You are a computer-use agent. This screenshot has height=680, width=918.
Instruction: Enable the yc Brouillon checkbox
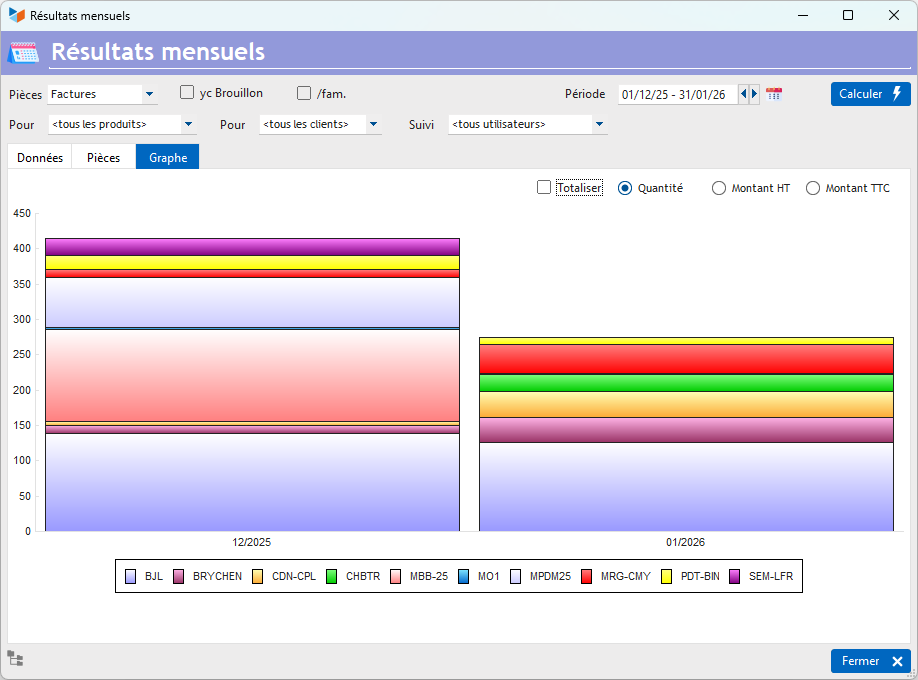coord(187,93)
